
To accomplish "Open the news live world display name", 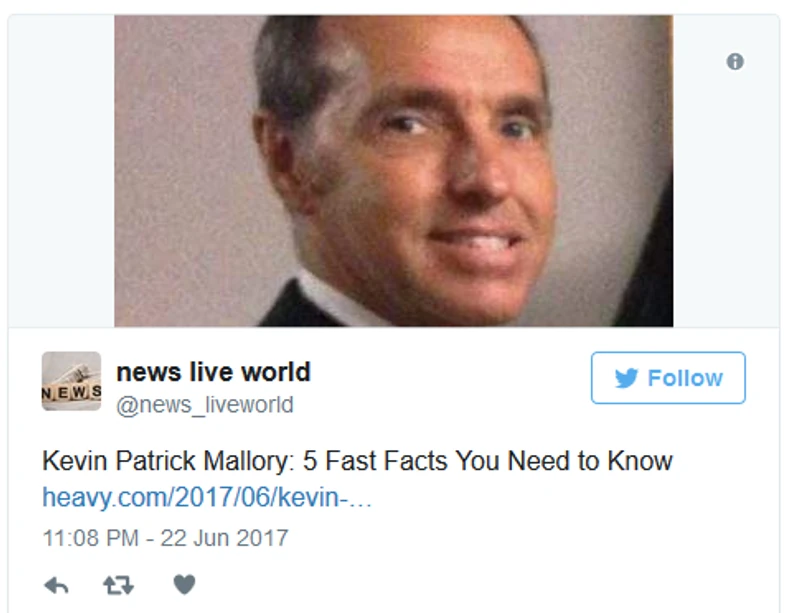I will [213, 372].
